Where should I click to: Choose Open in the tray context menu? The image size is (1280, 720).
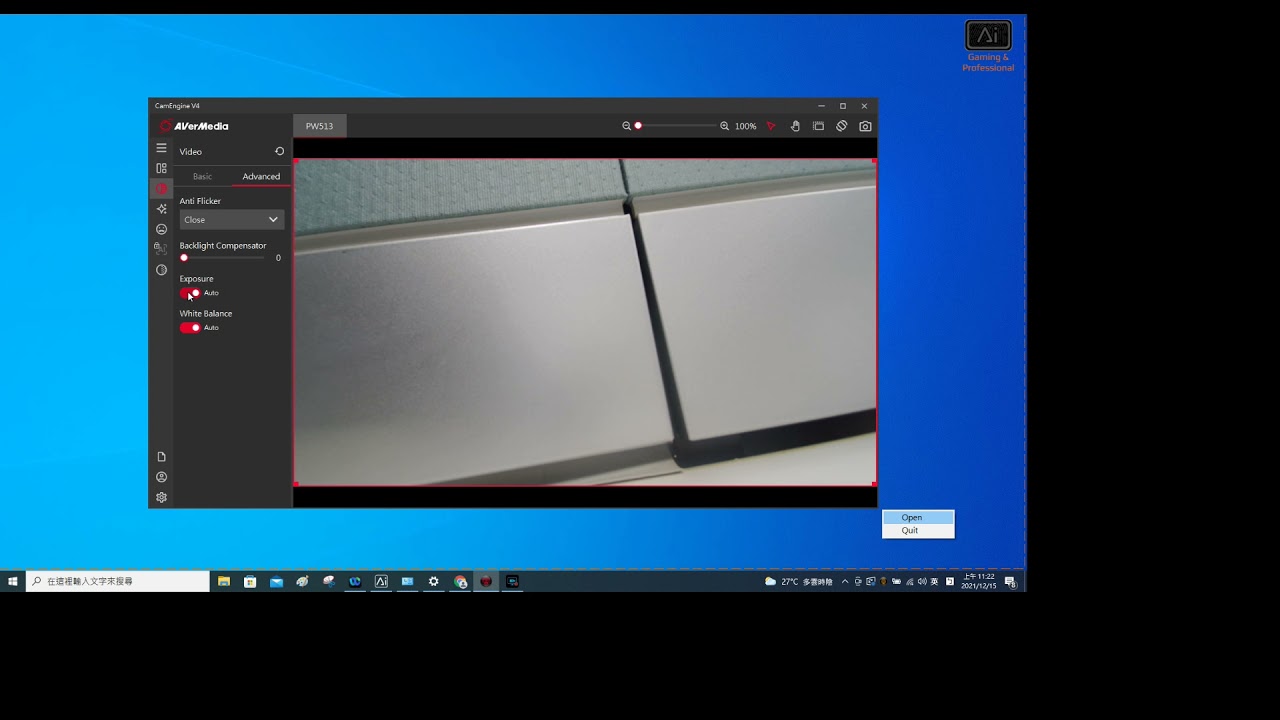click(918, 517)
